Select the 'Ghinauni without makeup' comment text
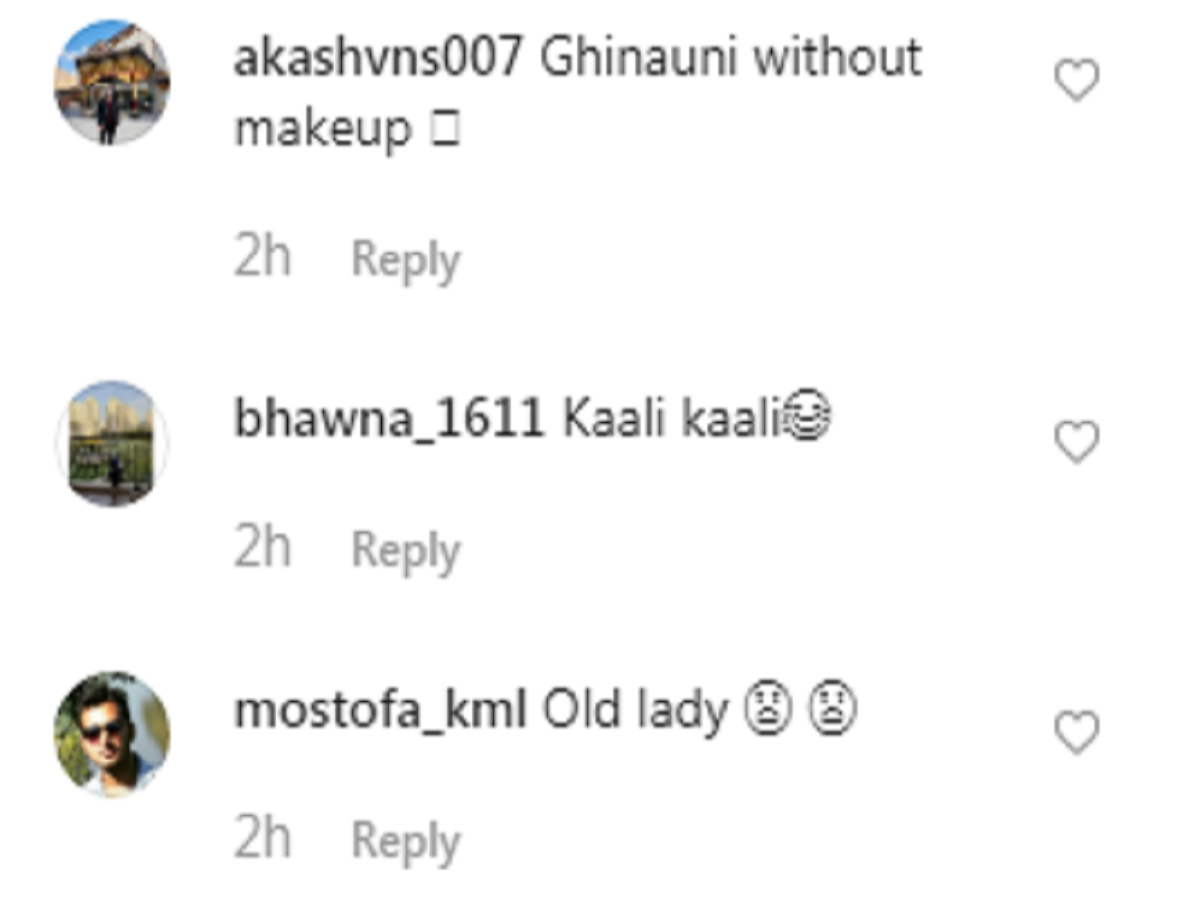 pos(578,95)
